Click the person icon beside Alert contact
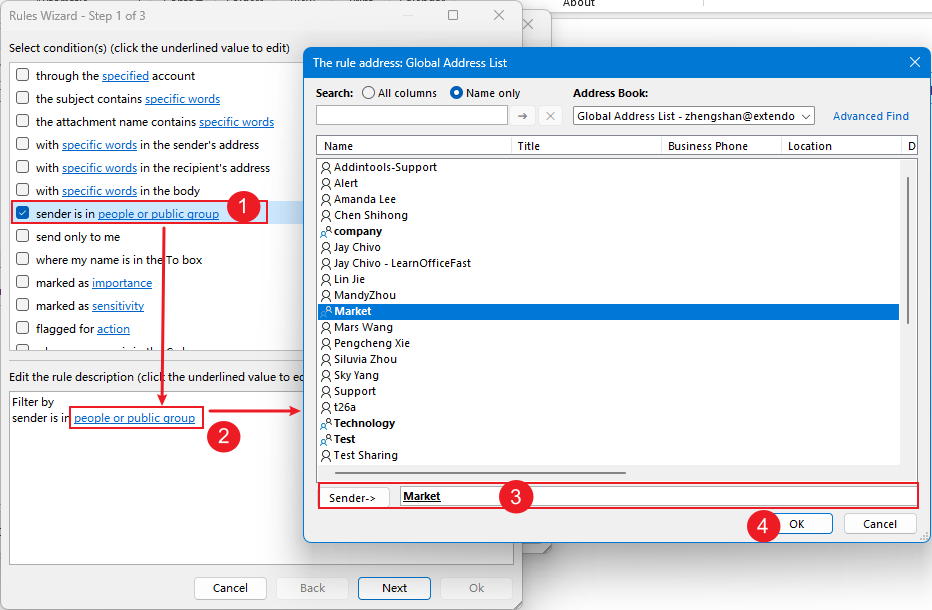This screenshot has height=610, width=932. pyautogui.click(x=326, y=183)
